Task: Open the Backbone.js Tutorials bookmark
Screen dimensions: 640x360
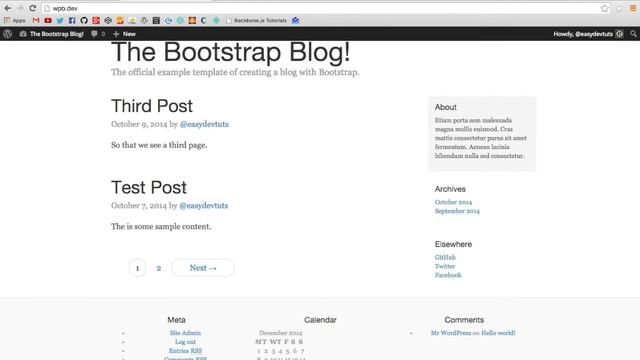Action: (x=256, y=20)
